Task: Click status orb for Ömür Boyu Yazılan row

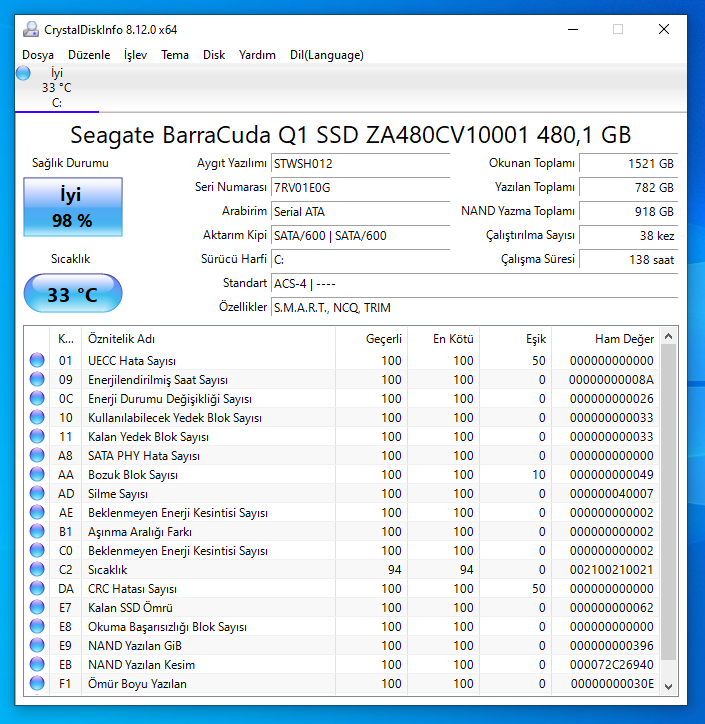Action: (x=37, y=683)
